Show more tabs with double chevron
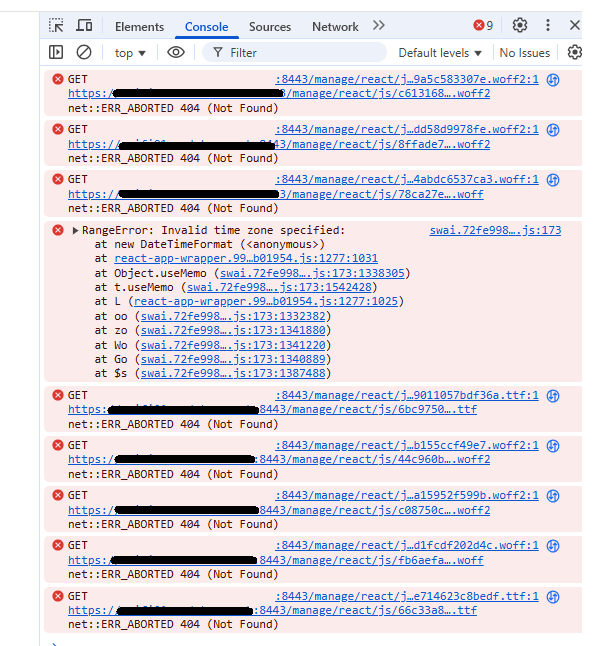607x646 pixels. (378, 26)
